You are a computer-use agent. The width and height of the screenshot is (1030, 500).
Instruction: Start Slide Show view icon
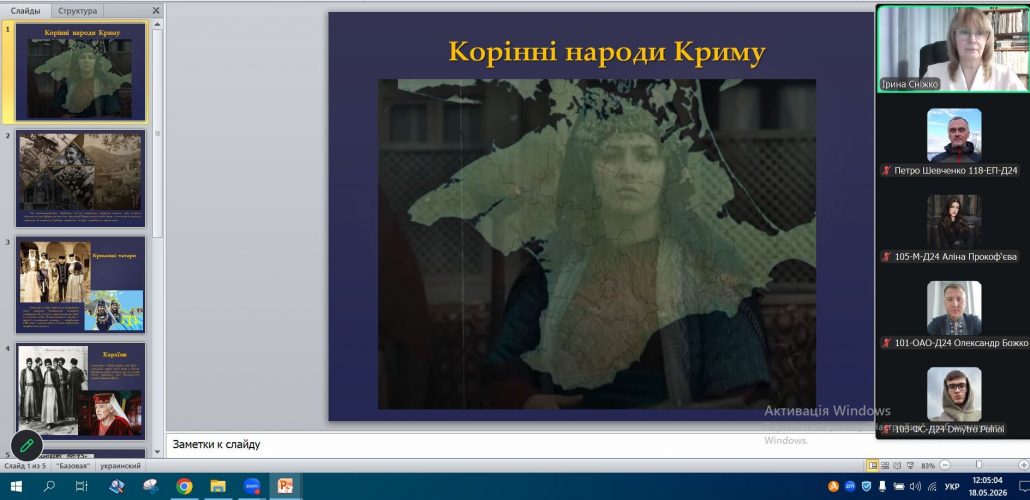pos(910,465)
